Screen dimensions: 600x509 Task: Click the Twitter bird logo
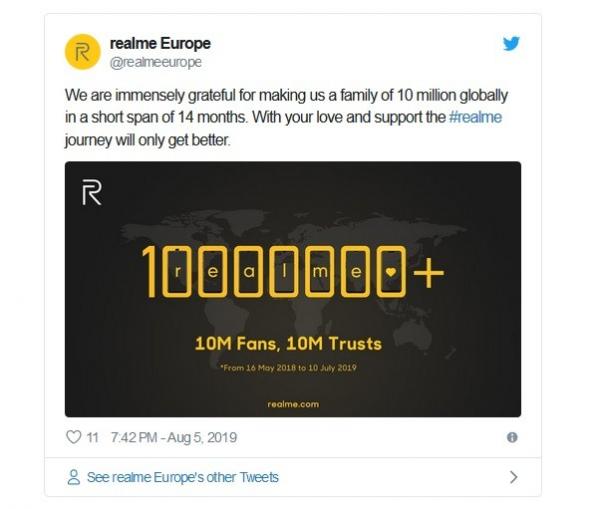click(x=511, y=43)
